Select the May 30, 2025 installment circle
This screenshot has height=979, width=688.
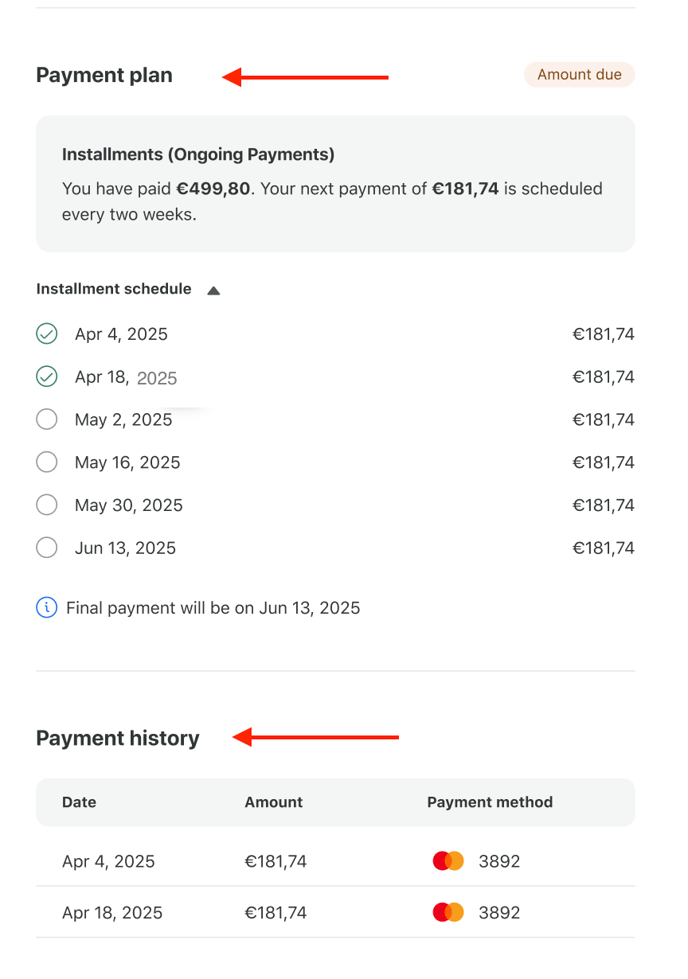pyautogui.click(x=47, y=504)
